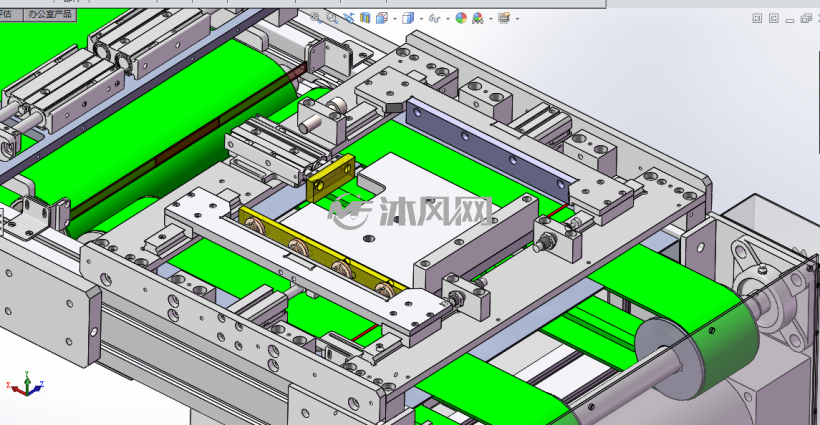Open the Hide/Show Items dropdown arrow

point(448,19)
